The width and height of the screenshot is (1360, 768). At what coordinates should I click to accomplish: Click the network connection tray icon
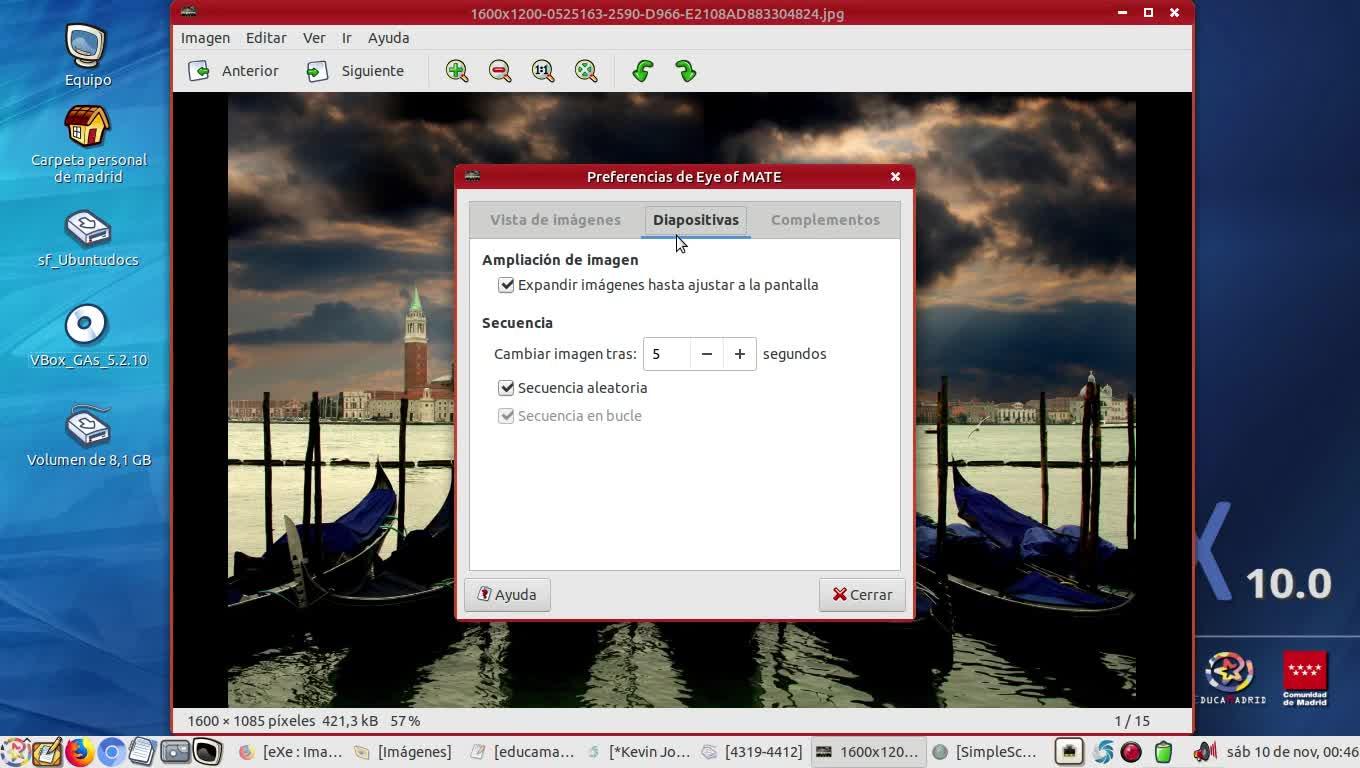1069,752
